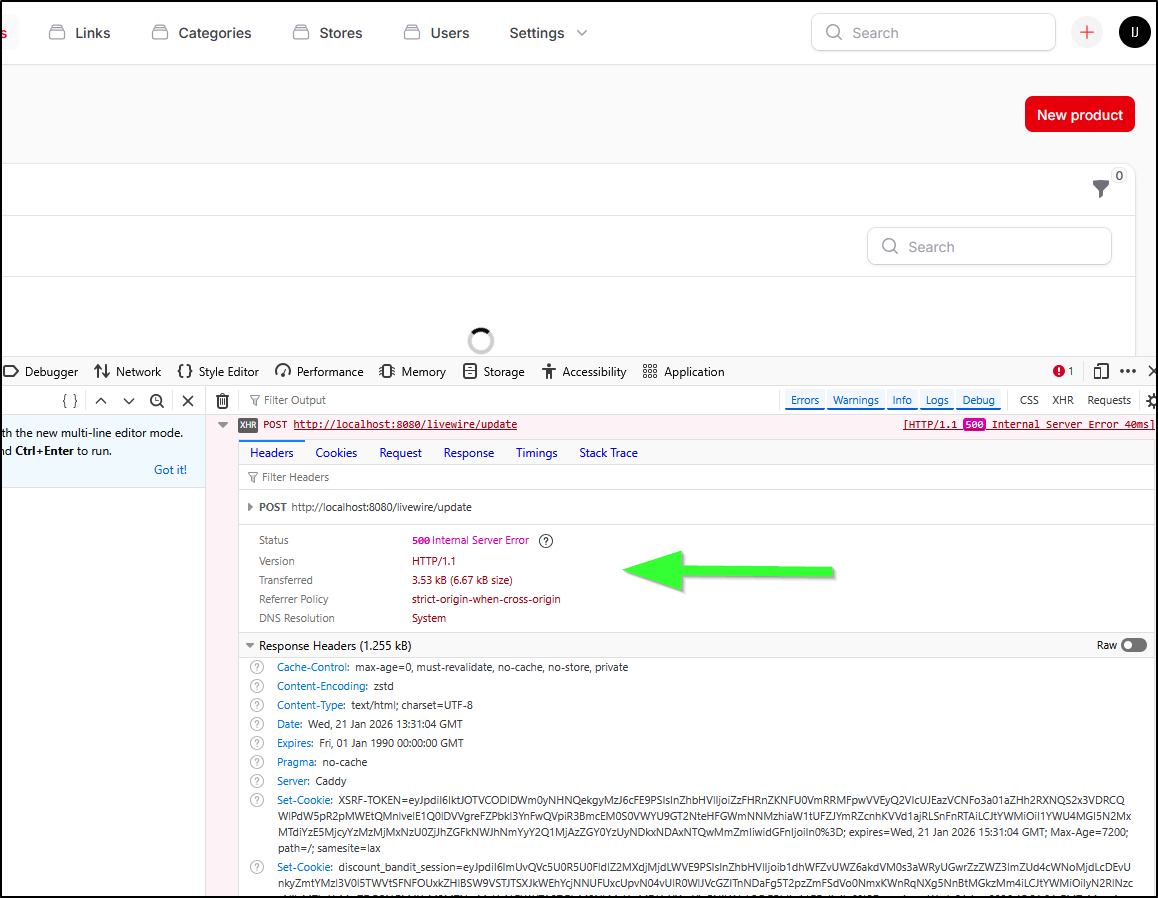
Task: Open the Settings dropdown menu
Action: (x=548, y=33)
